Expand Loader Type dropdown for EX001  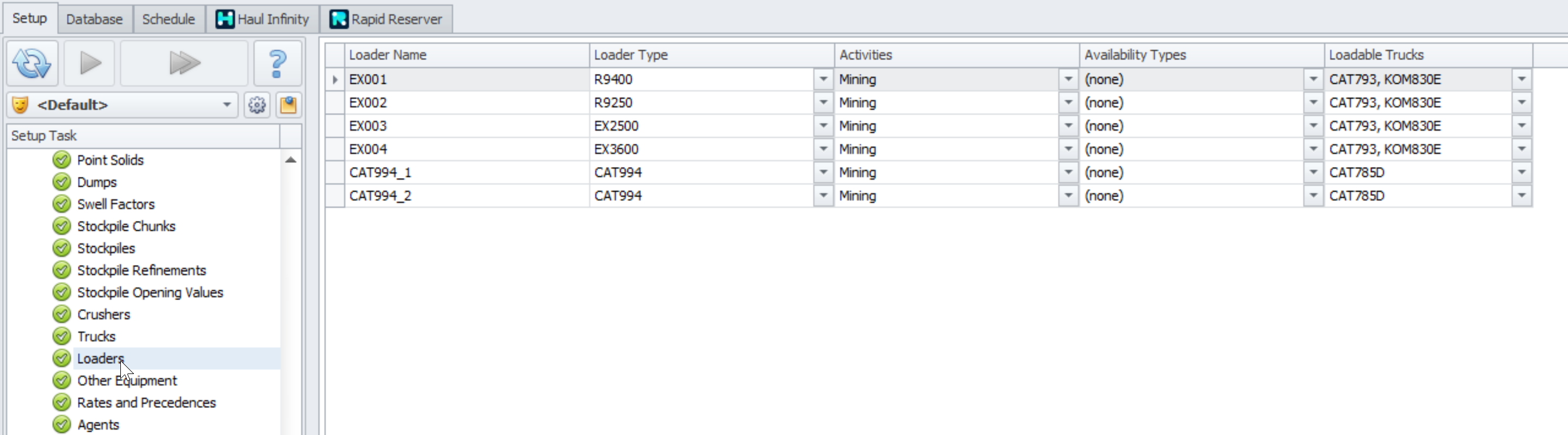tap(823, 79)
